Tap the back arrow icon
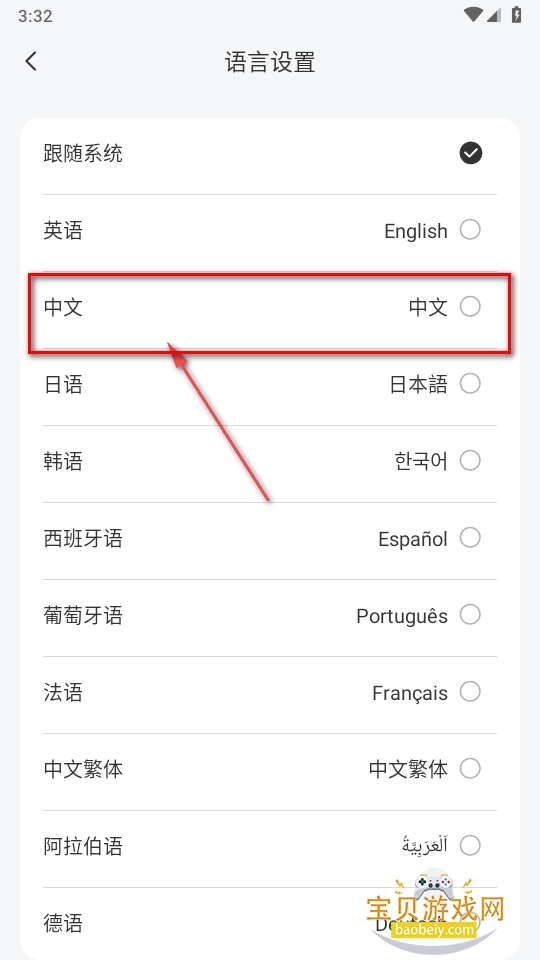 pyautogui.click(x=31, y=61)
